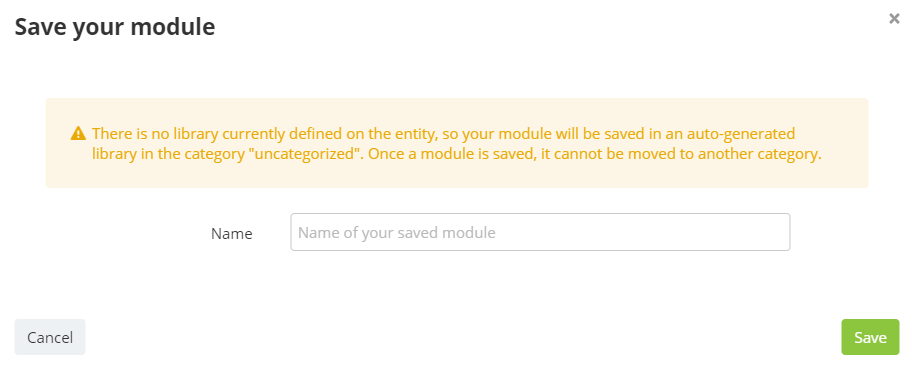Click the "auto-generated" text in the warning

tap(743, 134)
